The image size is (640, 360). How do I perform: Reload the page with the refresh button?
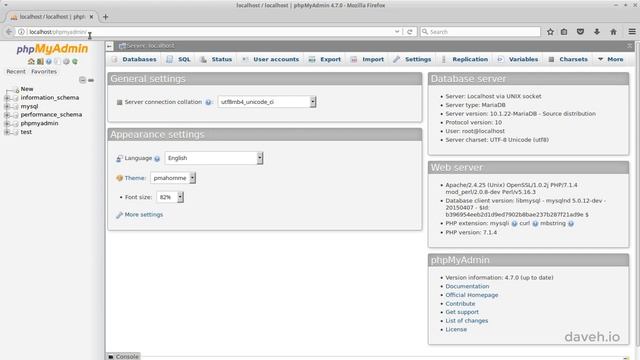pyautogui.click(x=410, y=32)
